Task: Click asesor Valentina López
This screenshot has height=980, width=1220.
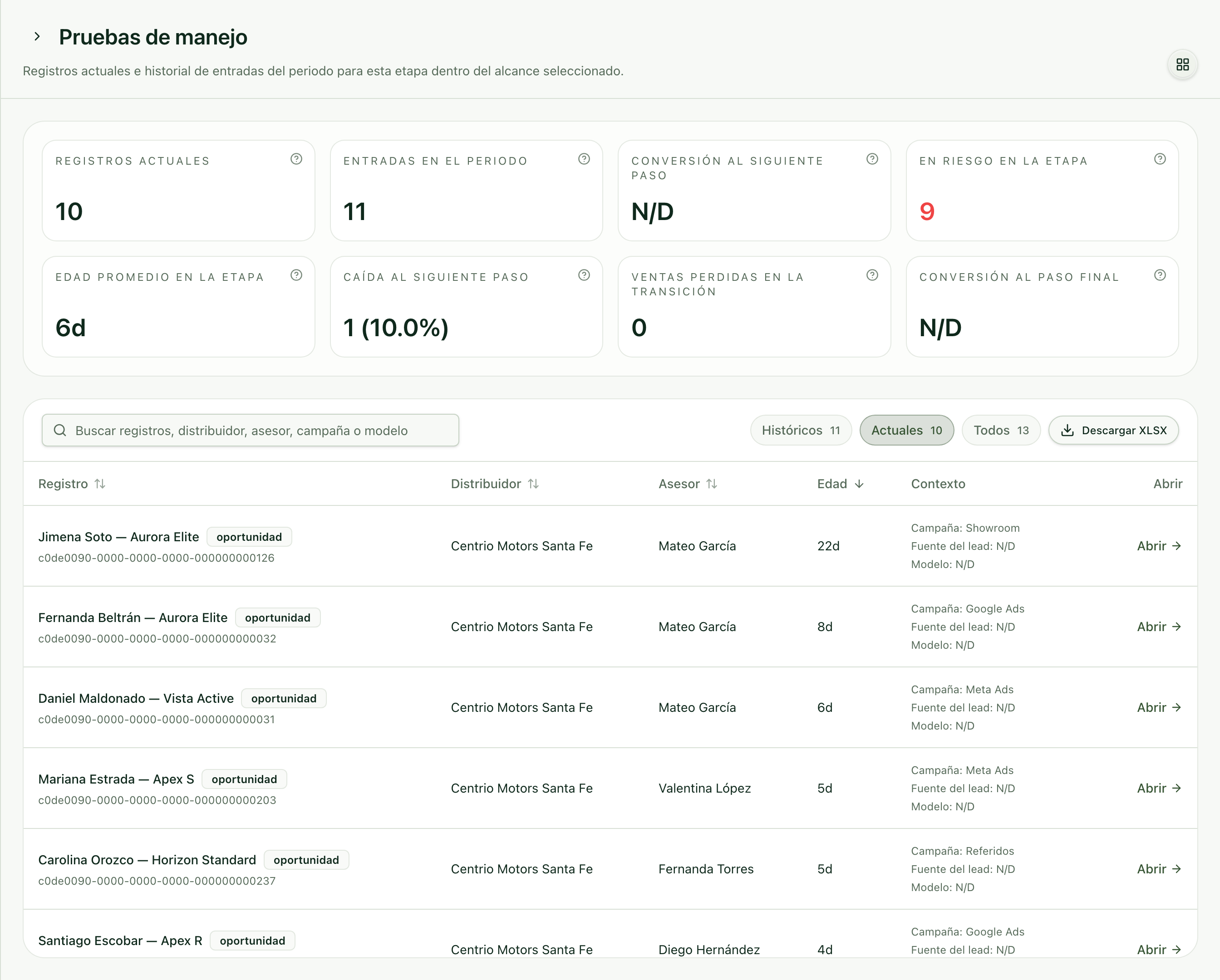Action: point(704,788)
